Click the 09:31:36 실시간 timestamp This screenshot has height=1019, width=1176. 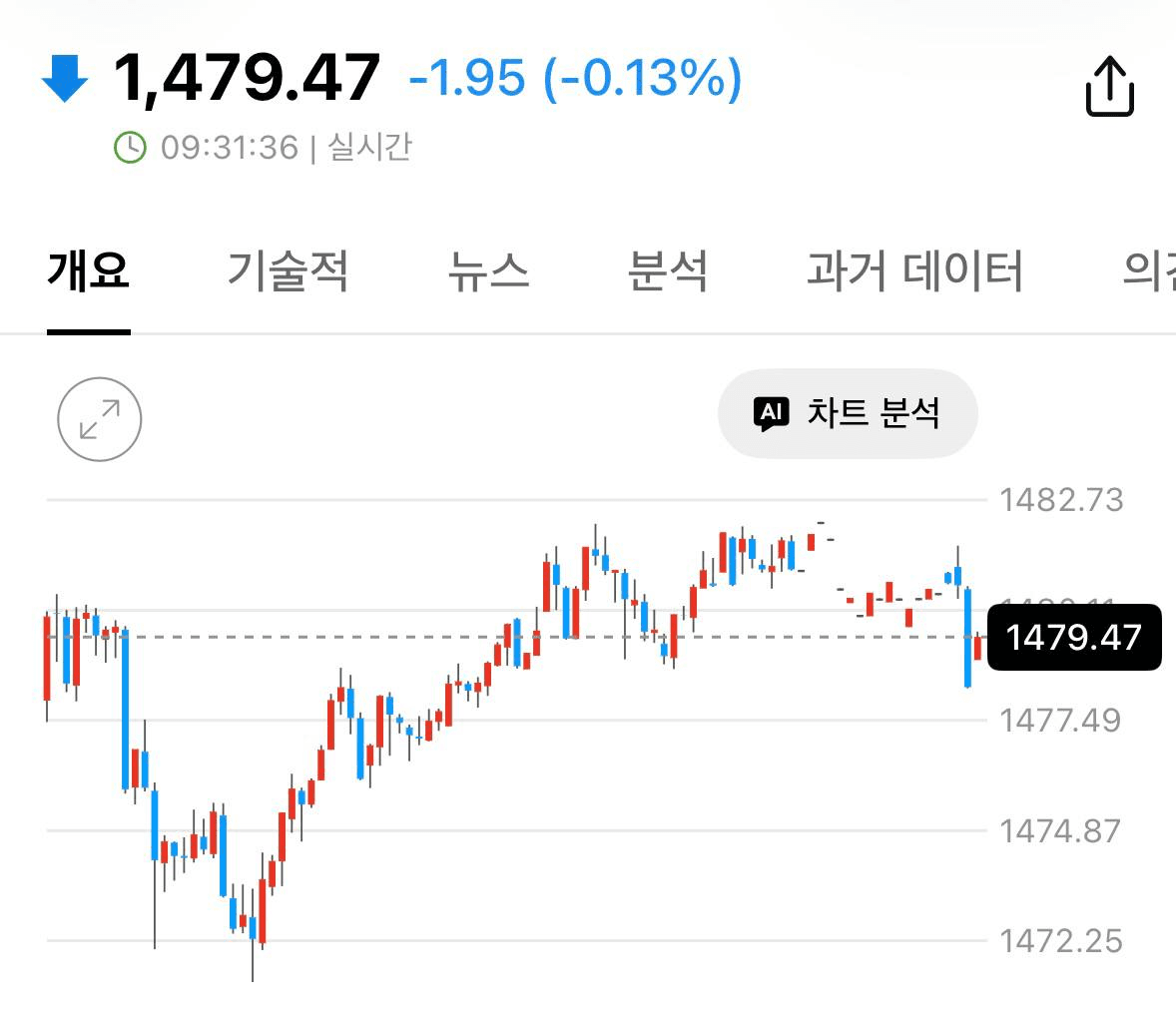(x=286, y=147)
